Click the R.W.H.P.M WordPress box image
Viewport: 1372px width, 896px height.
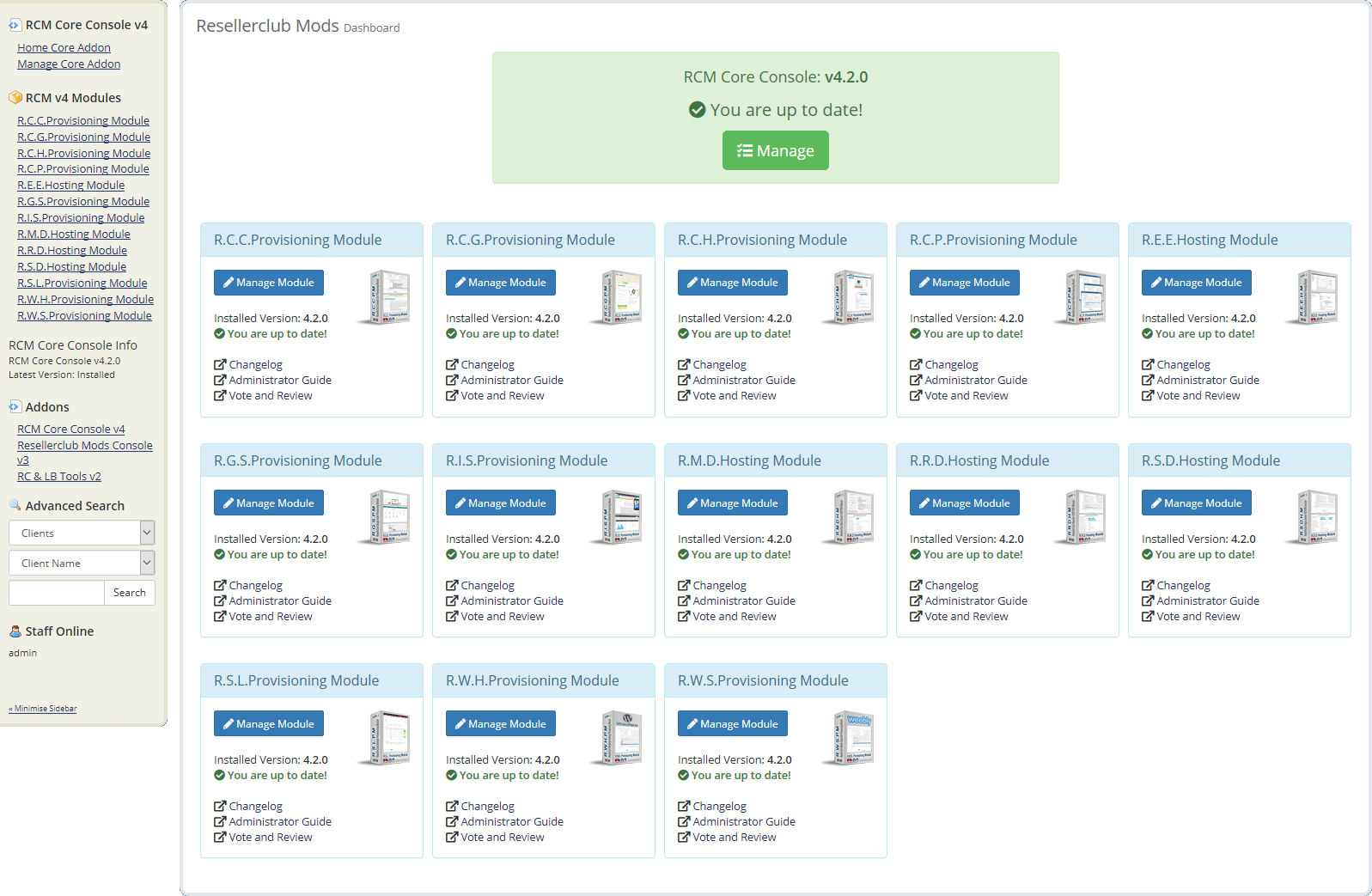coord(616,738)
